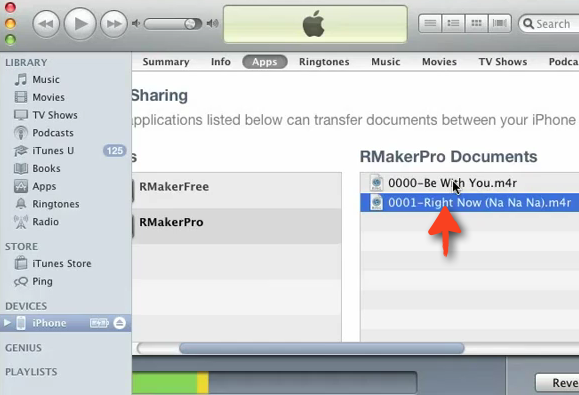Screen dimensions: 579x395
Task: Switch to the Summary tab
Action: (x=166, y=62)
